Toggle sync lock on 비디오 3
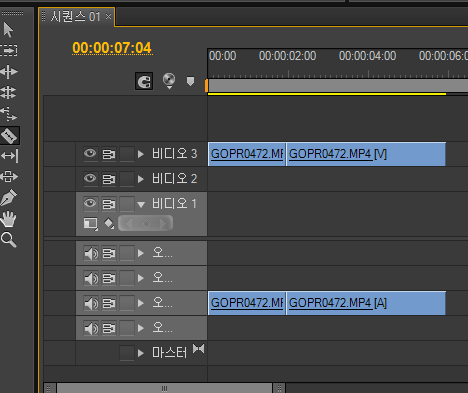Image resolution: width=468 pixels, height=393 pixels. pyautogui.click(x=109, y=154)
